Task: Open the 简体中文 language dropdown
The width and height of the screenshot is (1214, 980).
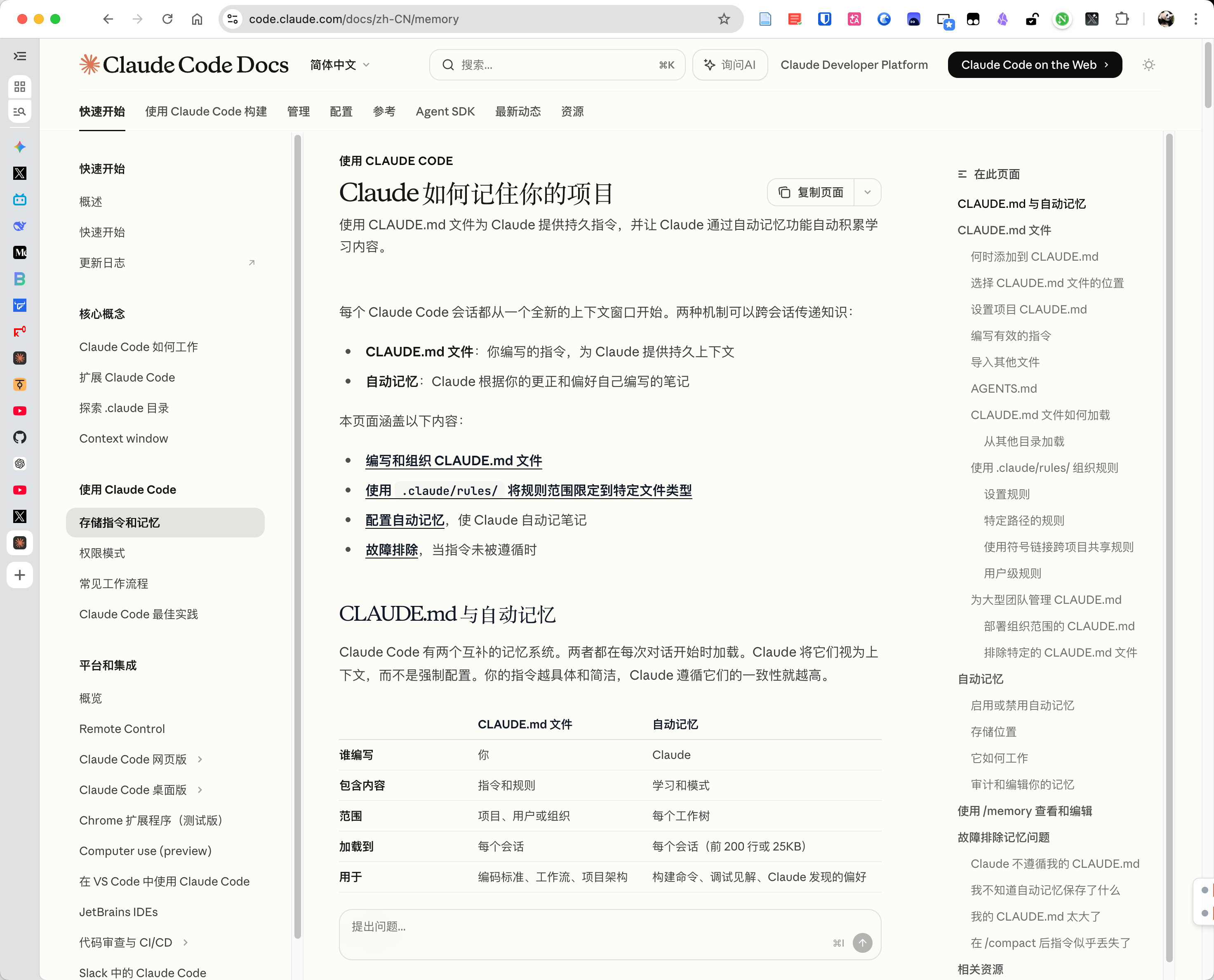Action: (x=340, y=65)
